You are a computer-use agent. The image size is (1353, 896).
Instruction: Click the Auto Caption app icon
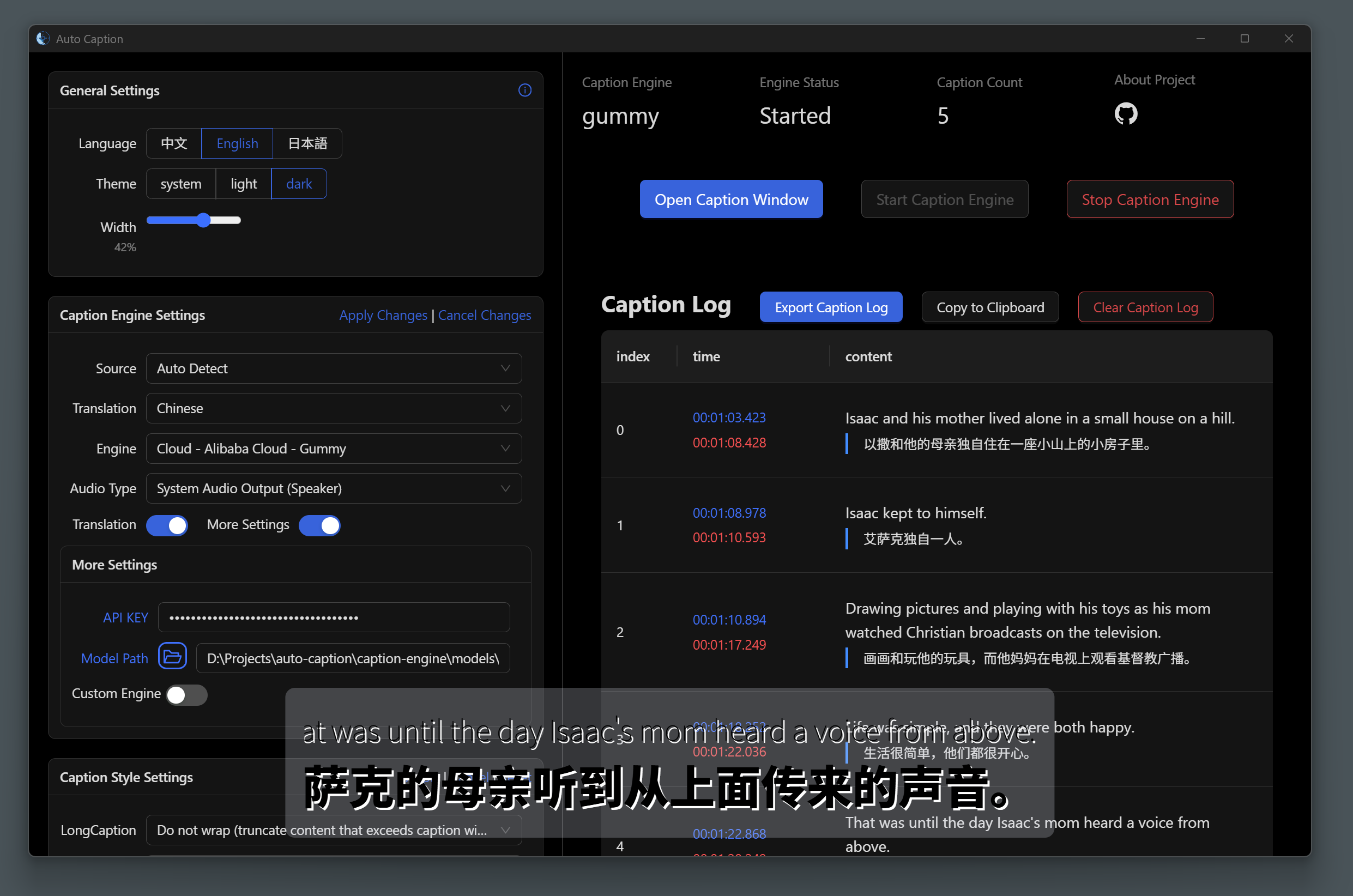pyautogui.click(x=43, y=38)
